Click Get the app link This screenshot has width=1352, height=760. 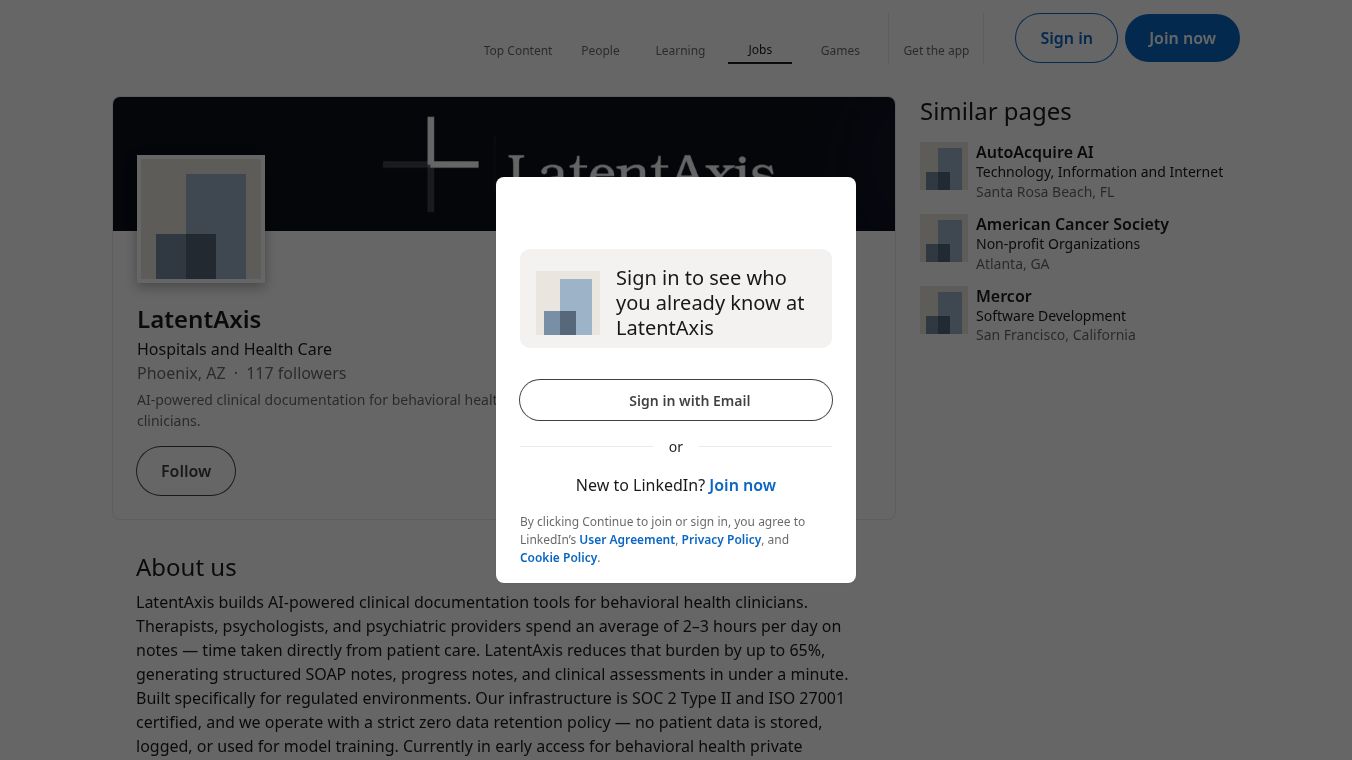(936, 50)
